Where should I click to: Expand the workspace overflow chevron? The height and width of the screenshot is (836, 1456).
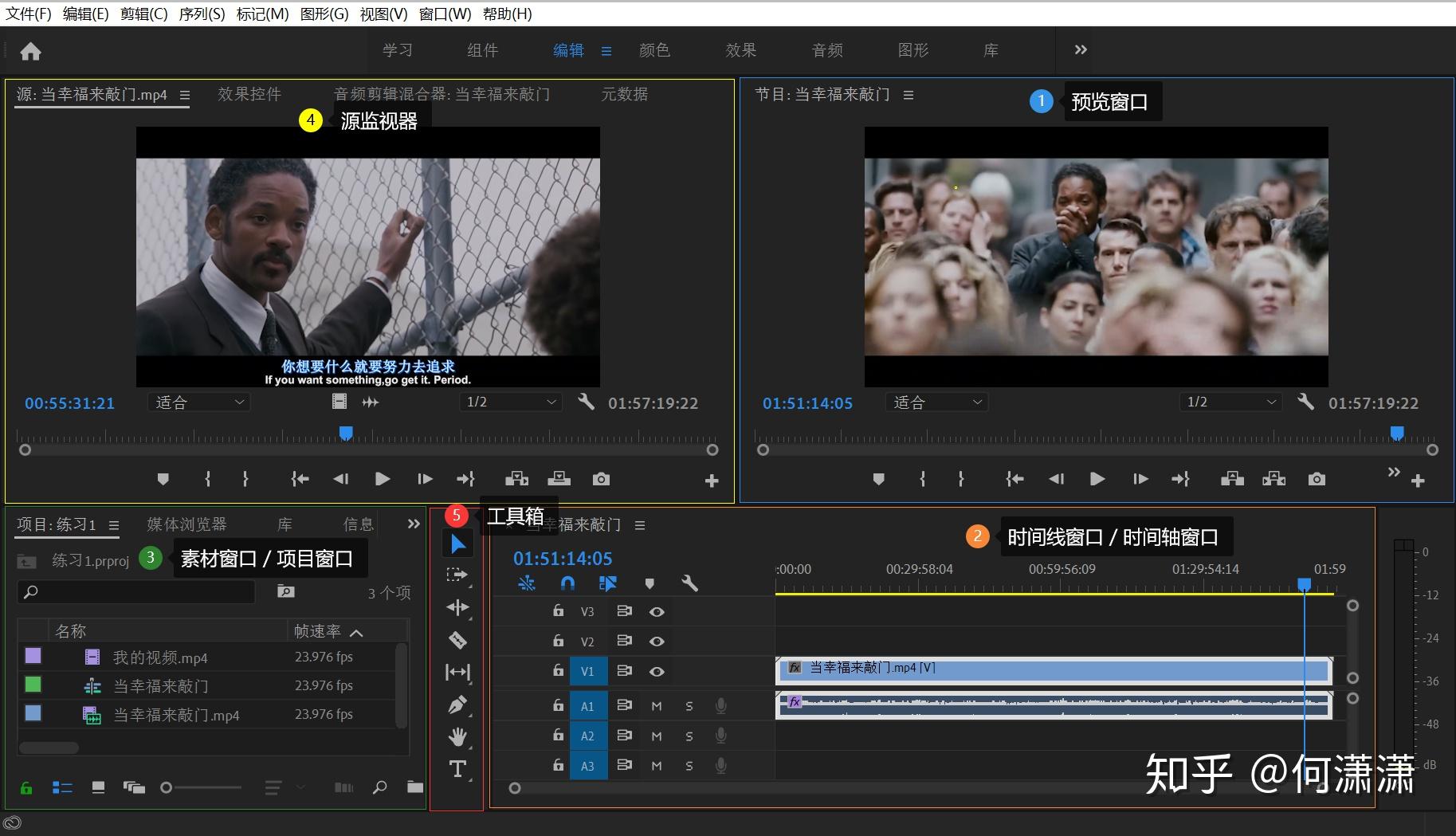(x=1081, y=49)
